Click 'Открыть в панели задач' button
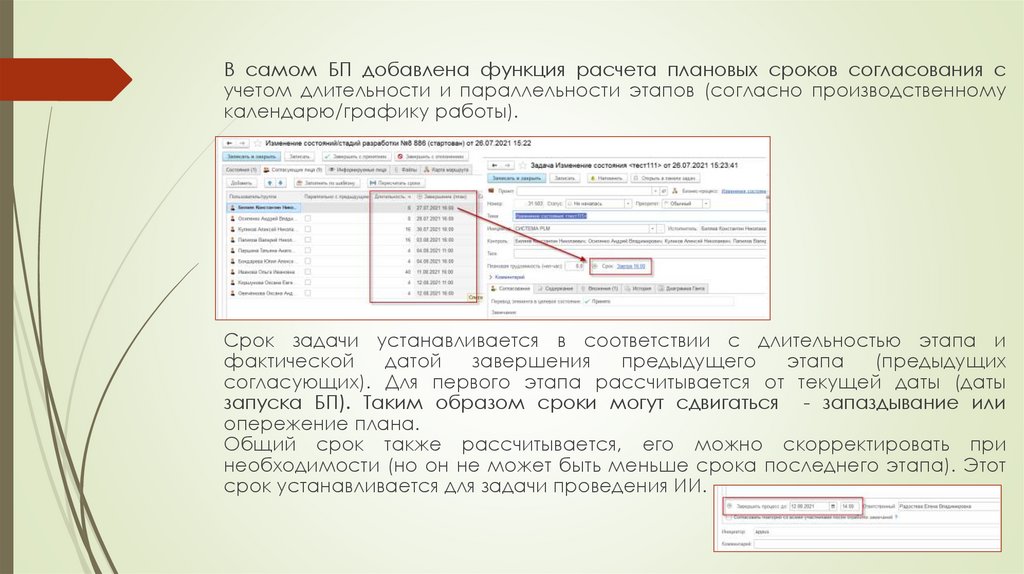The height and width of the screenshot is (574, 1024). click(665, 178)
